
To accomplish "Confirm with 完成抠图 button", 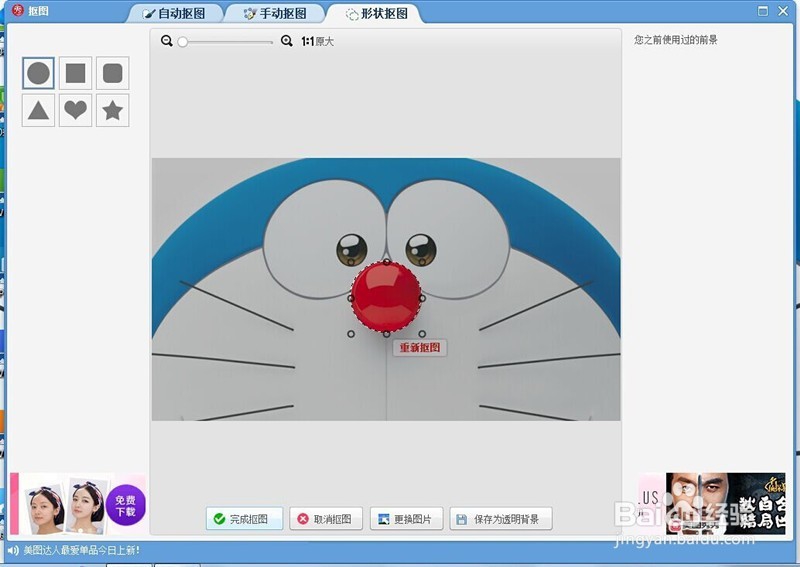I will point(244,519).
